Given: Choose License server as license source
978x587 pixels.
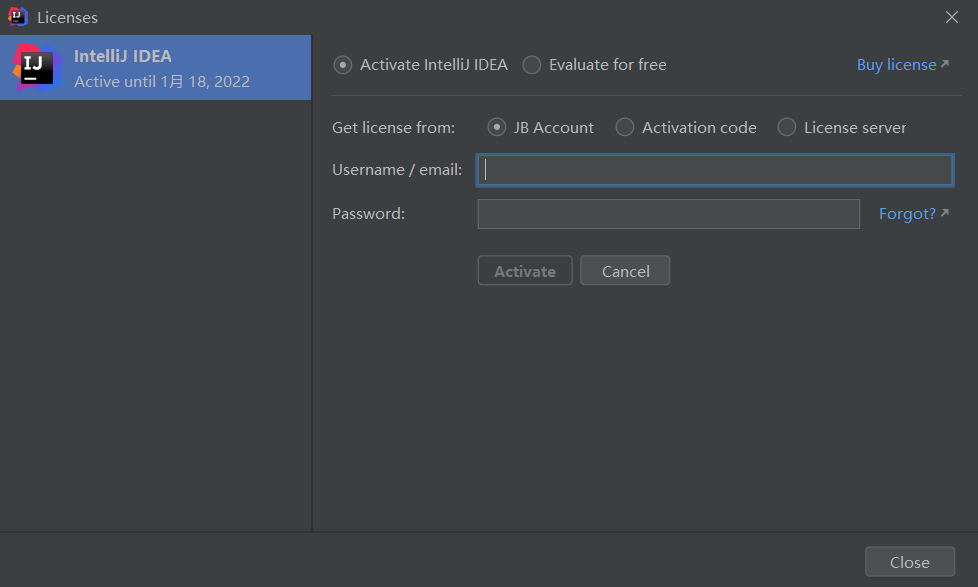Looking at the screenshot, I should (841, 127).
